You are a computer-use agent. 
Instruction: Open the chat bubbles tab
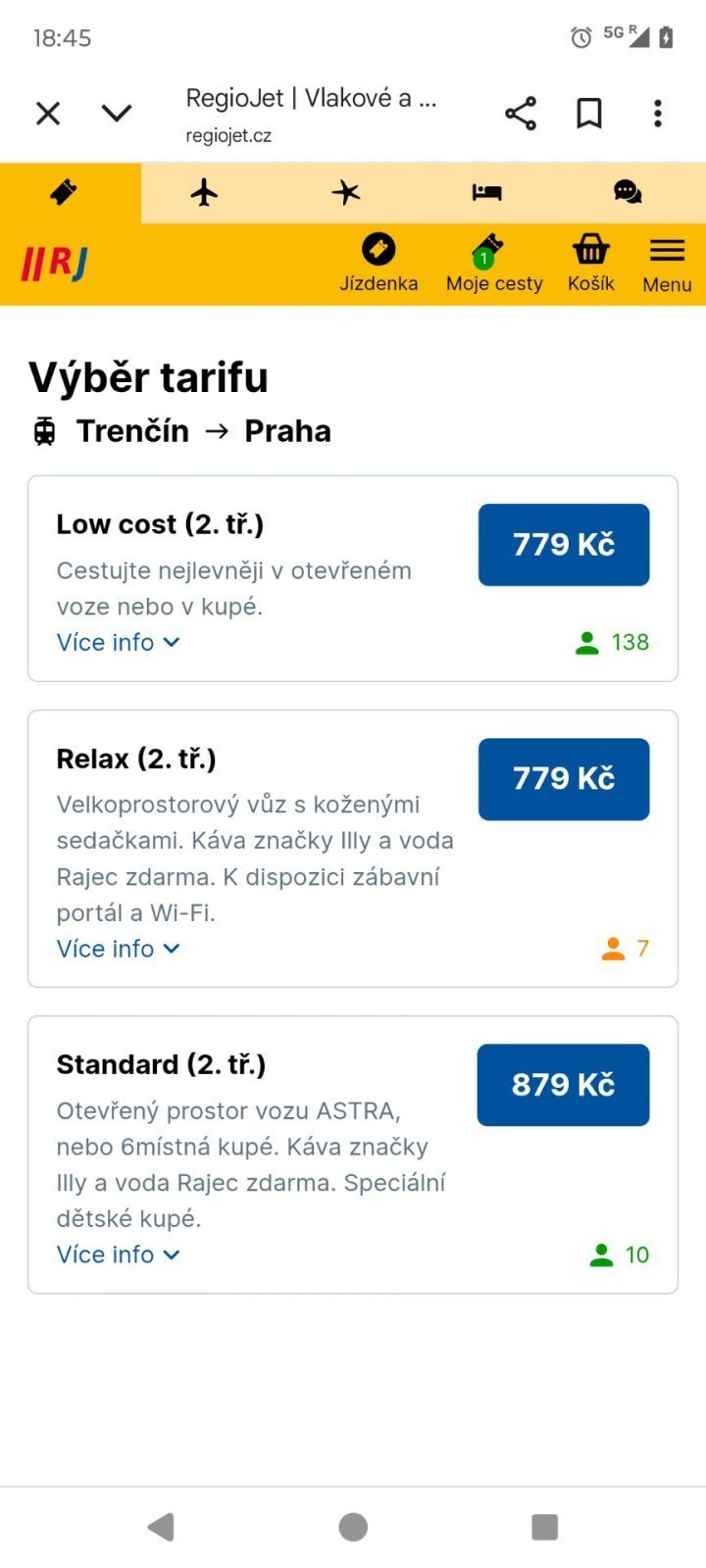[x=628, y=192]
